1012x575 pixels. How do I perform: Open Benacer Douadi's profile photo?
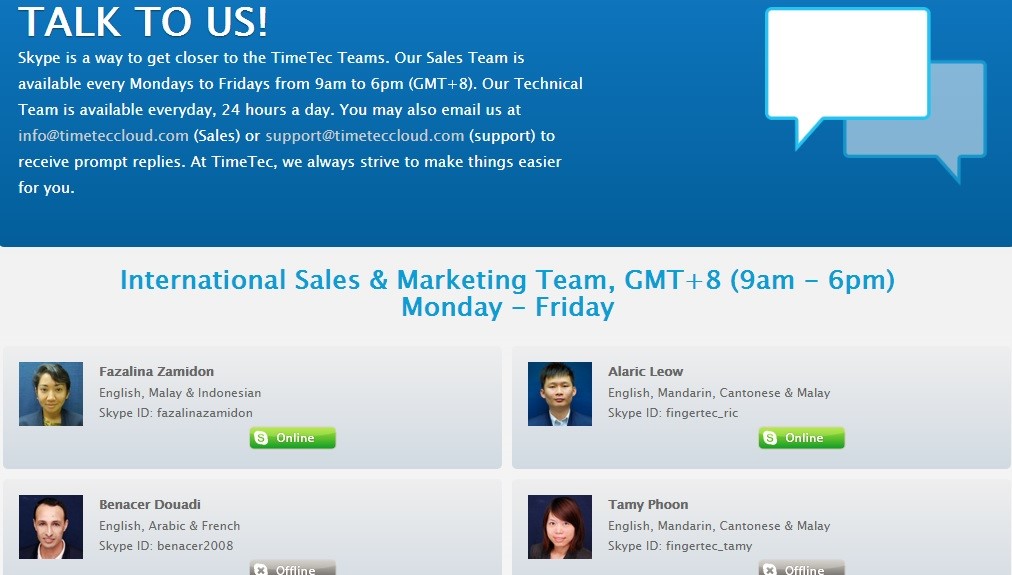[51, 527]
